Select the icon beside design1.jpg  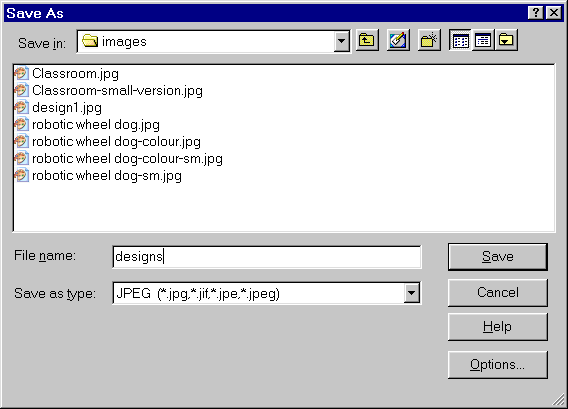tap(21, 108)
